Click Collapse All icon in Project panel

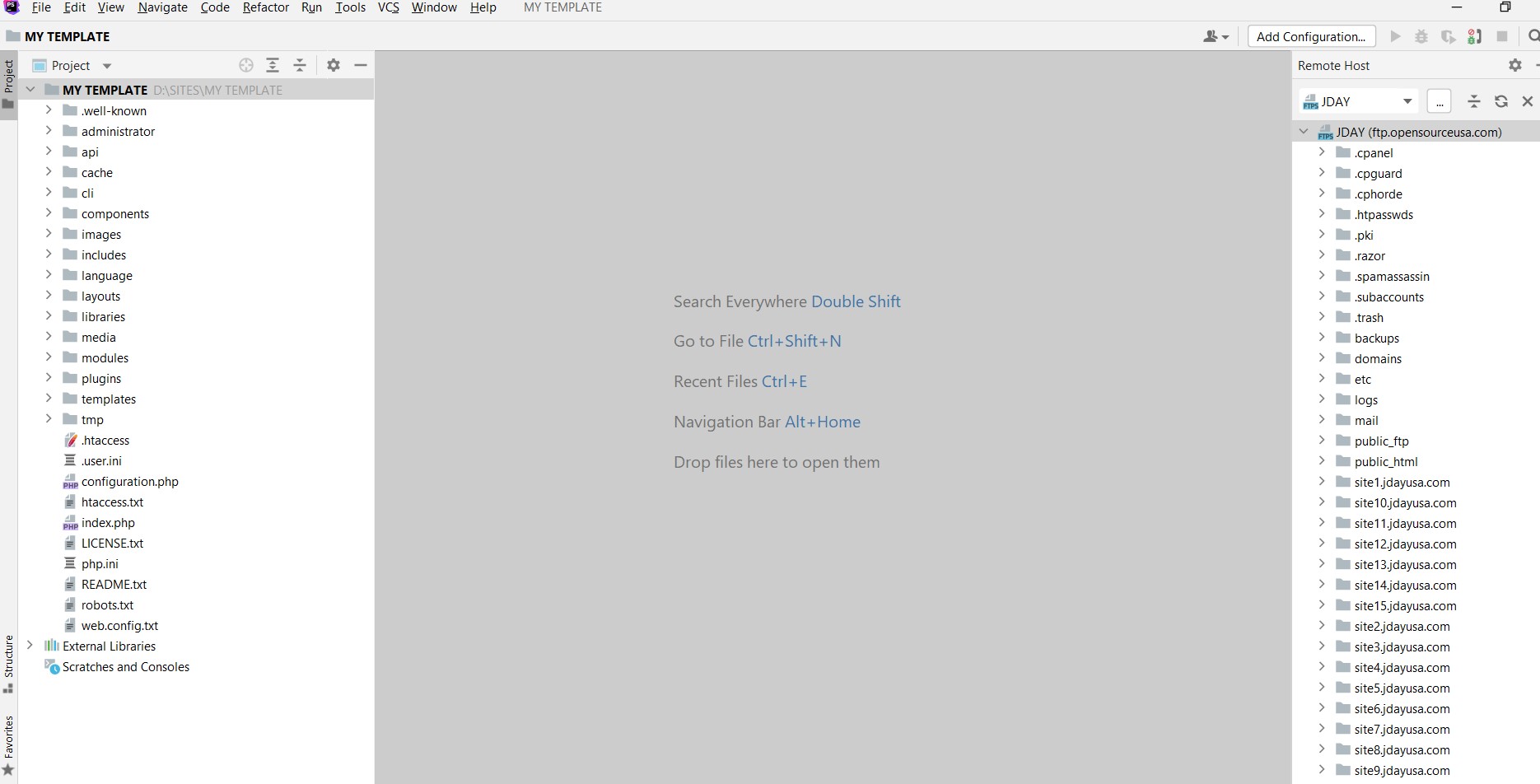click(300, 65)
